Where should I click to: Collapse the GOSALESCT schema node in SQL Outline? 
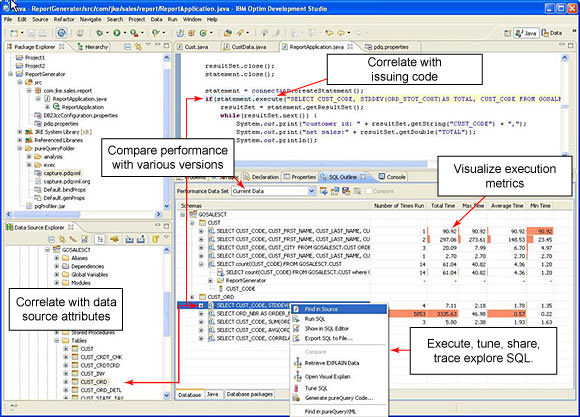point(182,215)
